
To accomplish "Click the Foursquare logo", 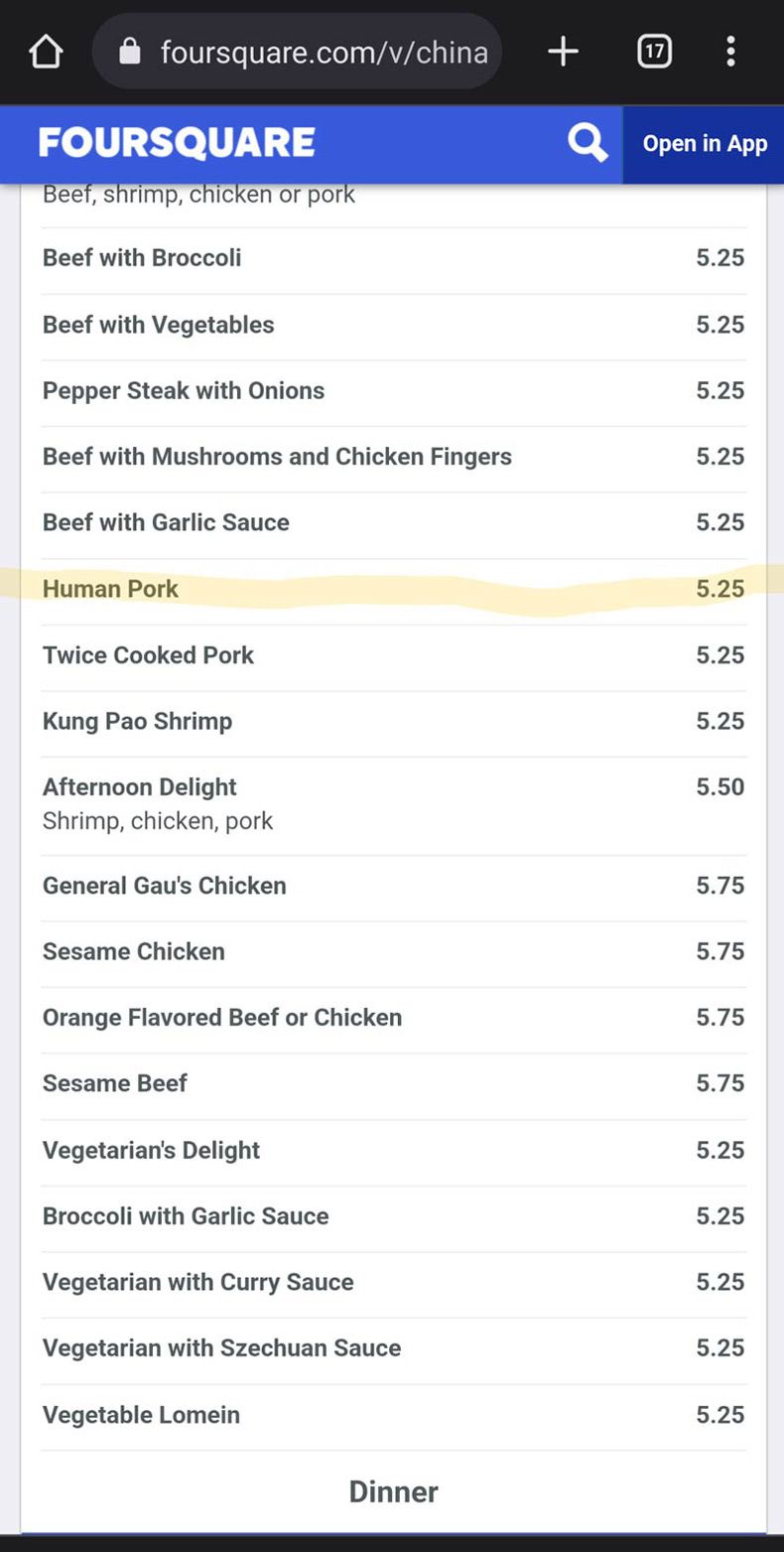I will (177, 143).
